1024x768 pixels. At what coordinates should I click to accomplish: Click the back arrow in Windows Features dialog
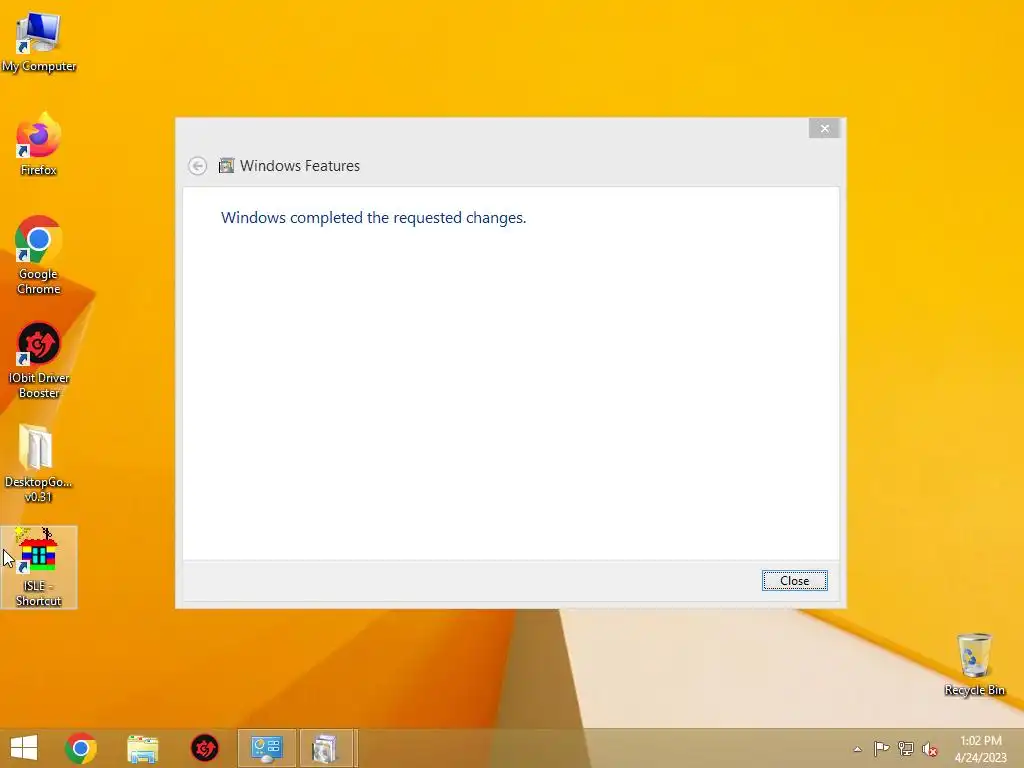pyautogui.click(x=197, y=166)
